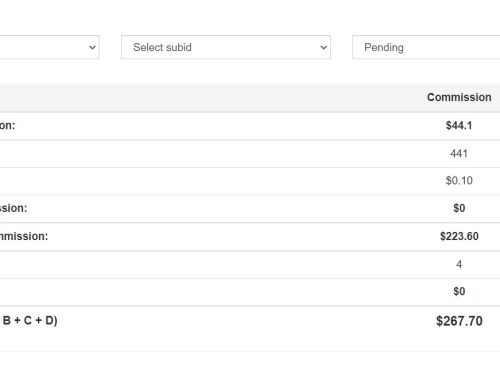
Task: Expand the partially visible leftmost dropdown
Action: click(x=49, y=47)
